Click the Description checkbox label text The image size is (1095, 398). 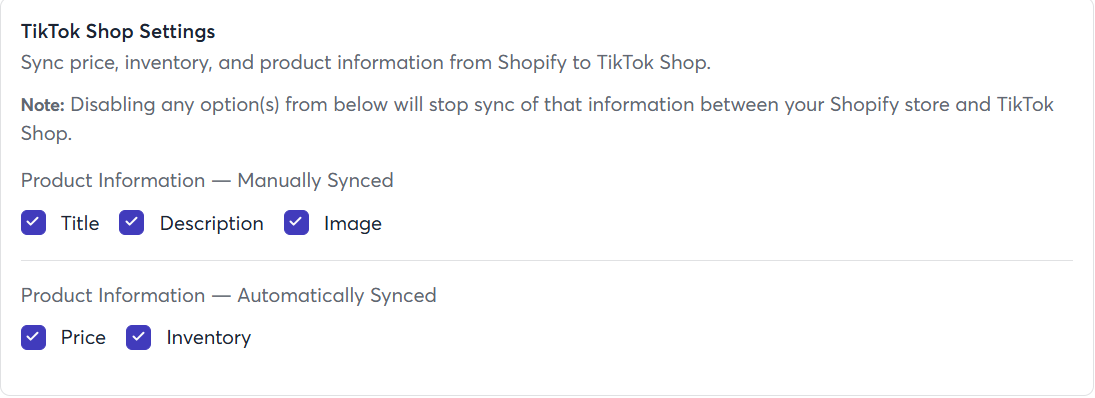click(x=212, y=223)
